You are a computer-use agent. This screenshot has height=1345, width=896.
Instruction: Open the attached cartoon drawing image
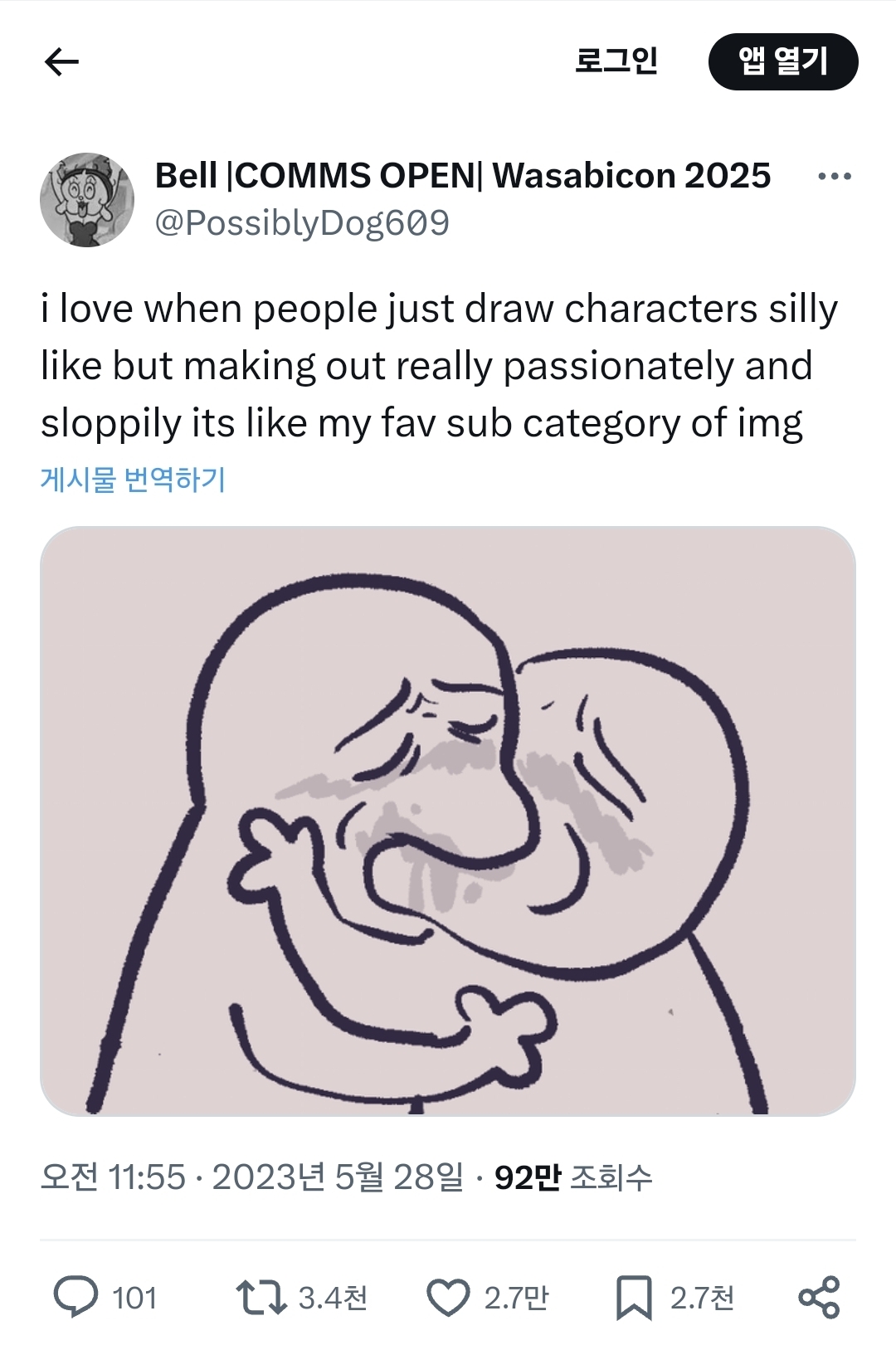click(x=448, y=821)
